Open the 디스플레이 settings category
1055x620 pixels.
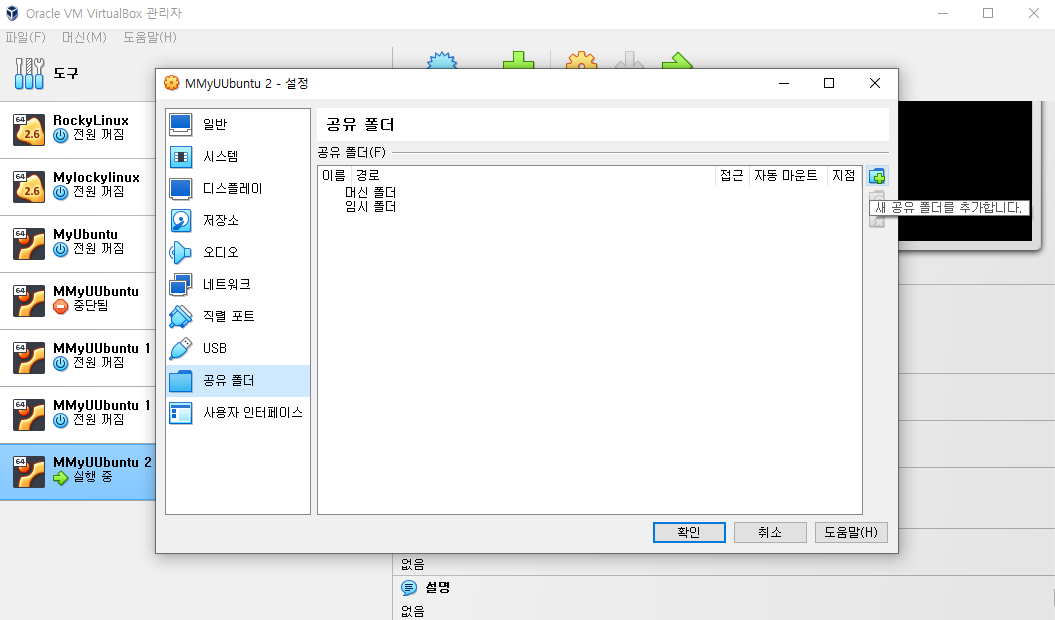238,188
